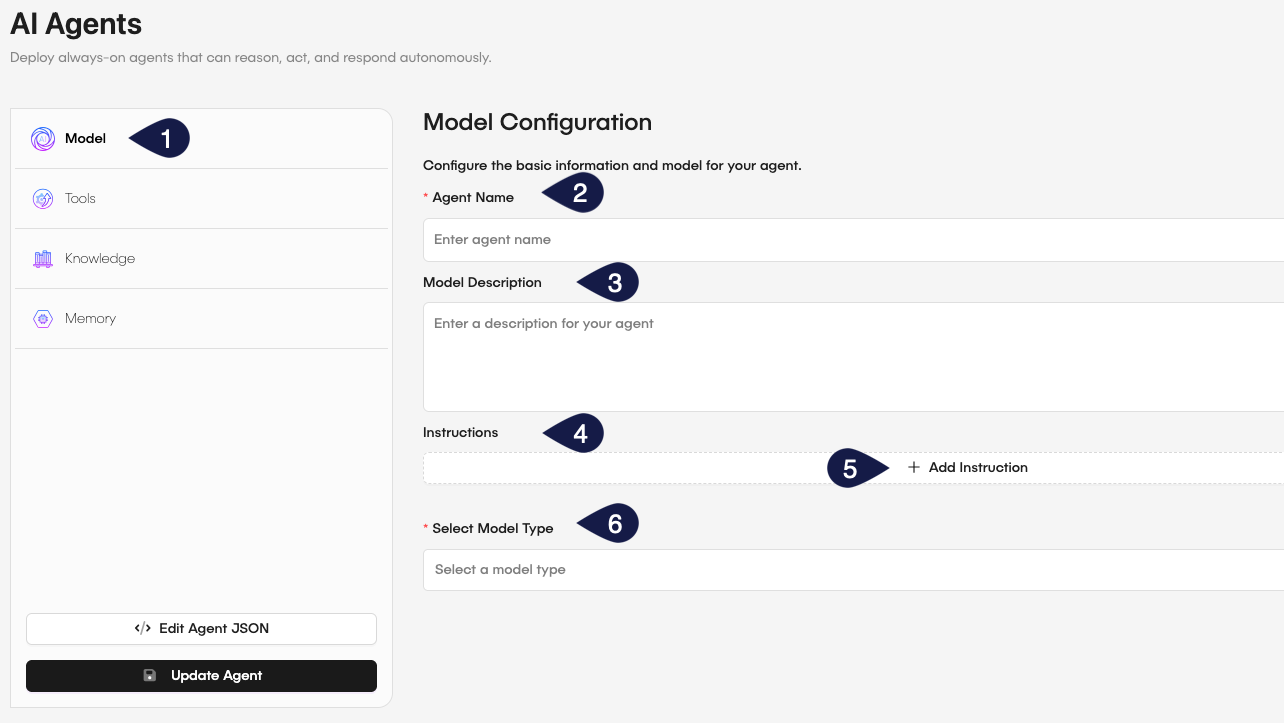Click the required asterisk beside Agent Name
This screenshot has height=723, width=1284.
[427, 197]
